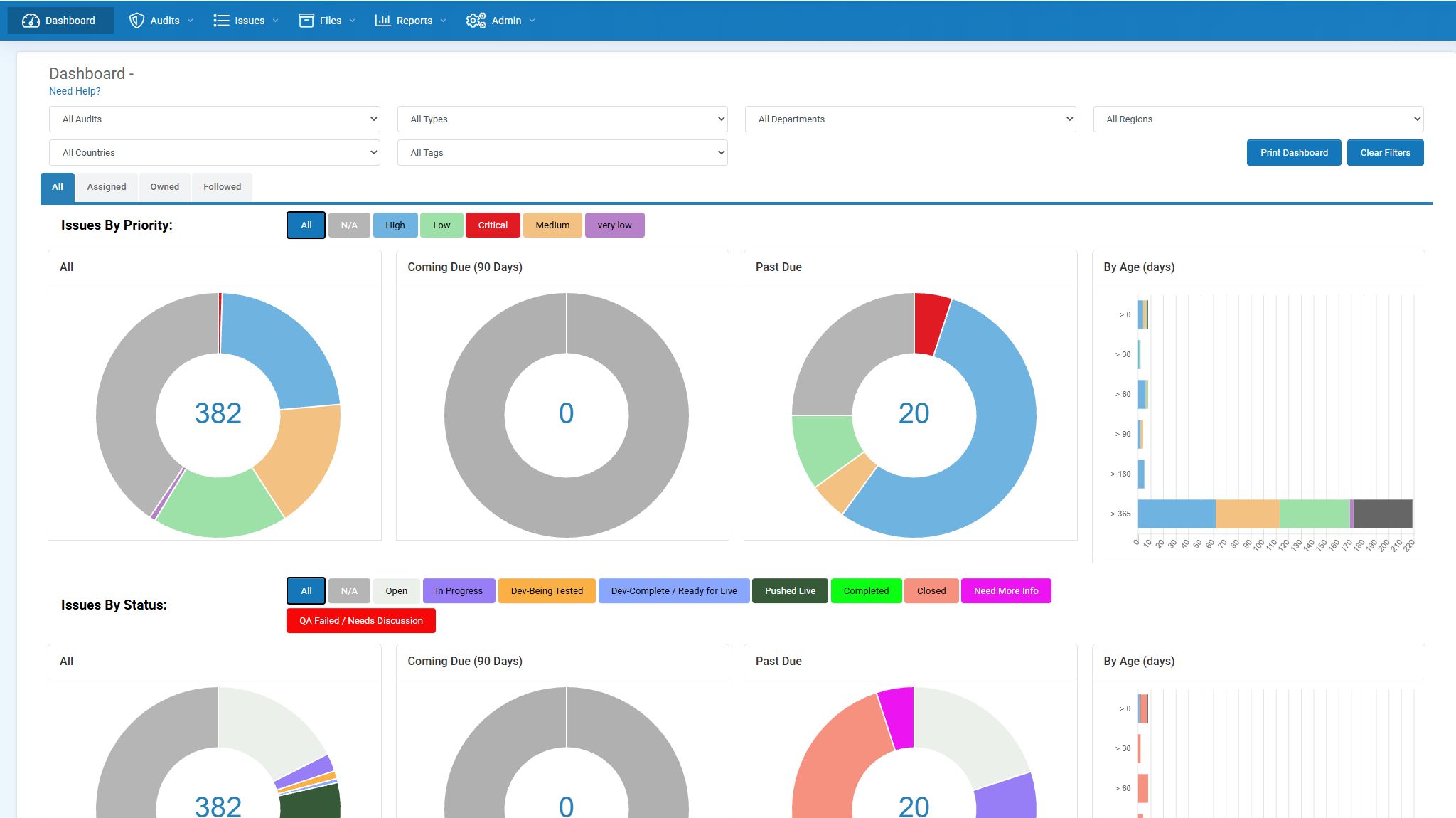Filter by In Progress status
This screenshot has width=1456, height=818.
(459, 590)
